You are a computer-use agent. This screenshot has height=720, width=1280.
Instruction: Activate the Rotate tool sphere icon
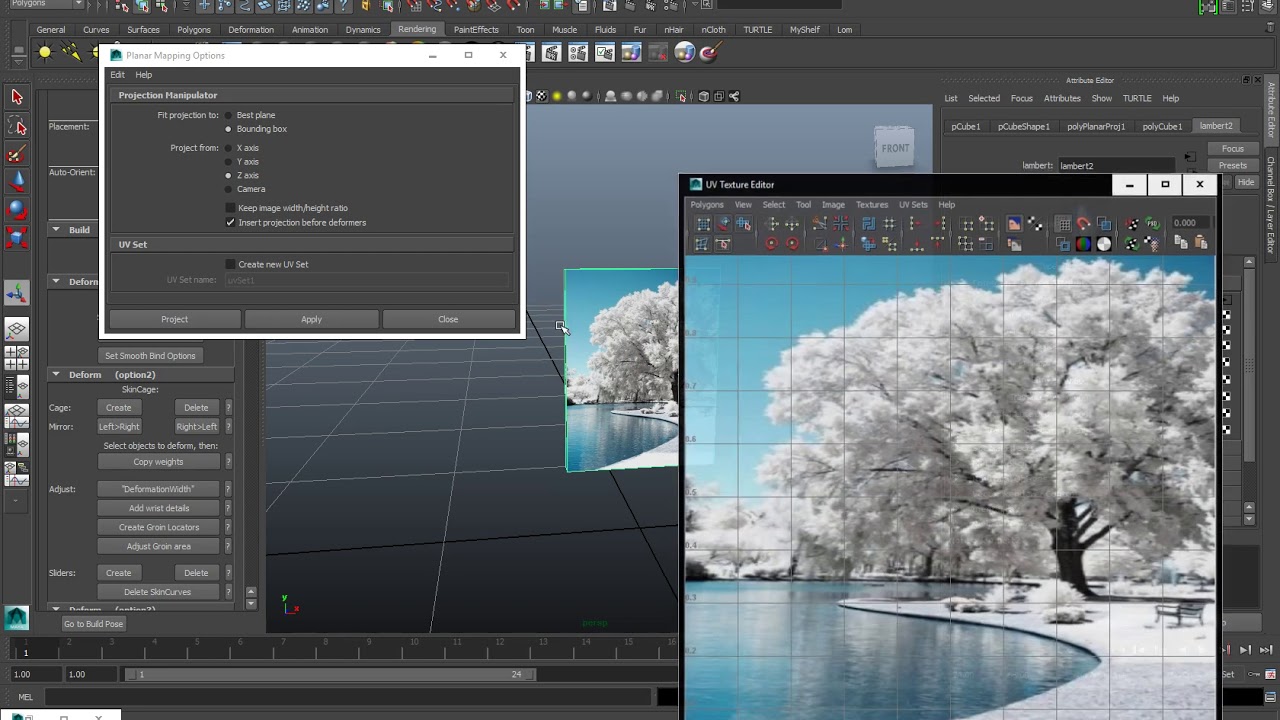[17, 210]
